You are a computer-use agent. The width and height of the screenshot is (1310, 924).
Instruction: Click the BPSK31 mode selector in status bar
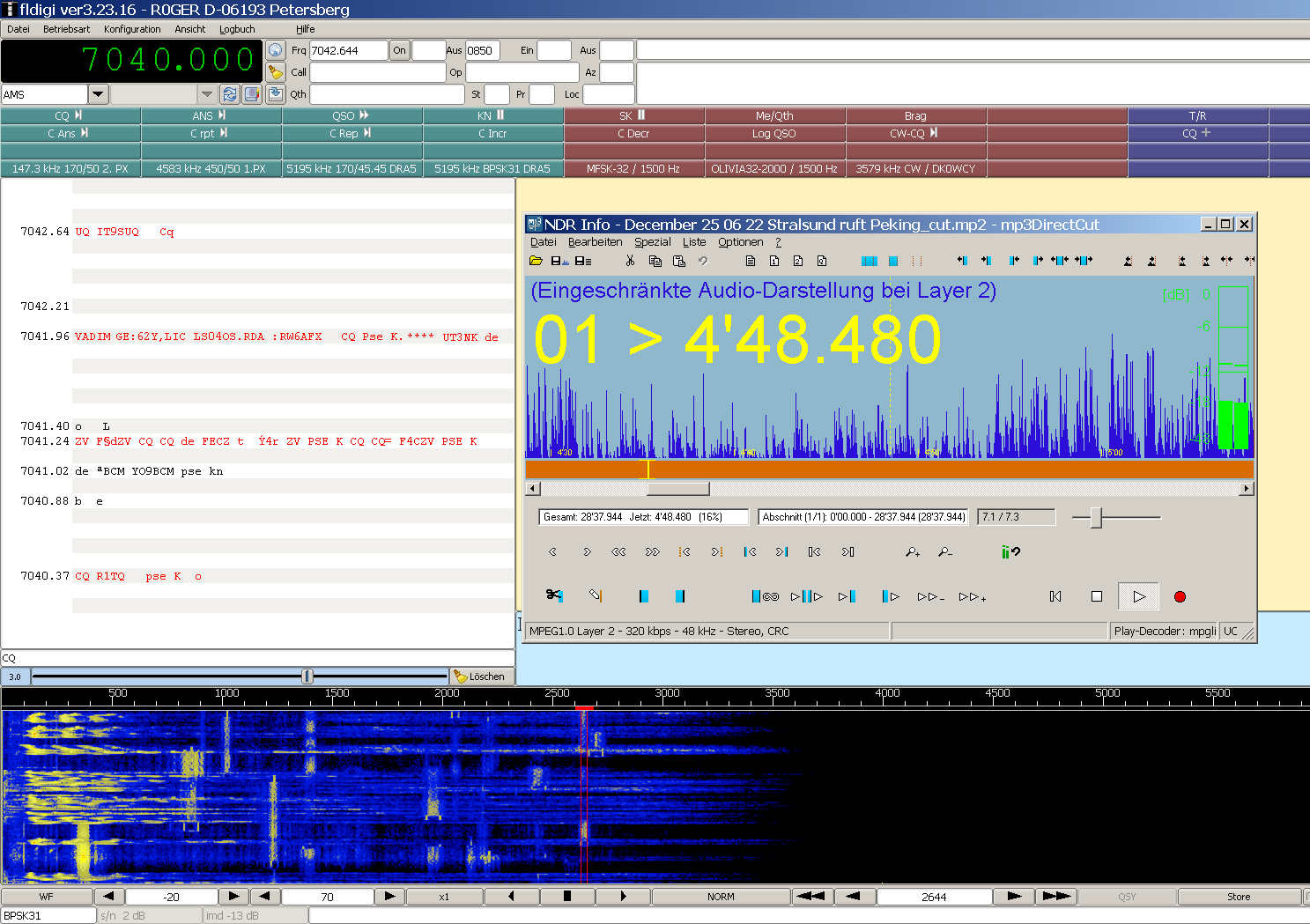point(48,915)
